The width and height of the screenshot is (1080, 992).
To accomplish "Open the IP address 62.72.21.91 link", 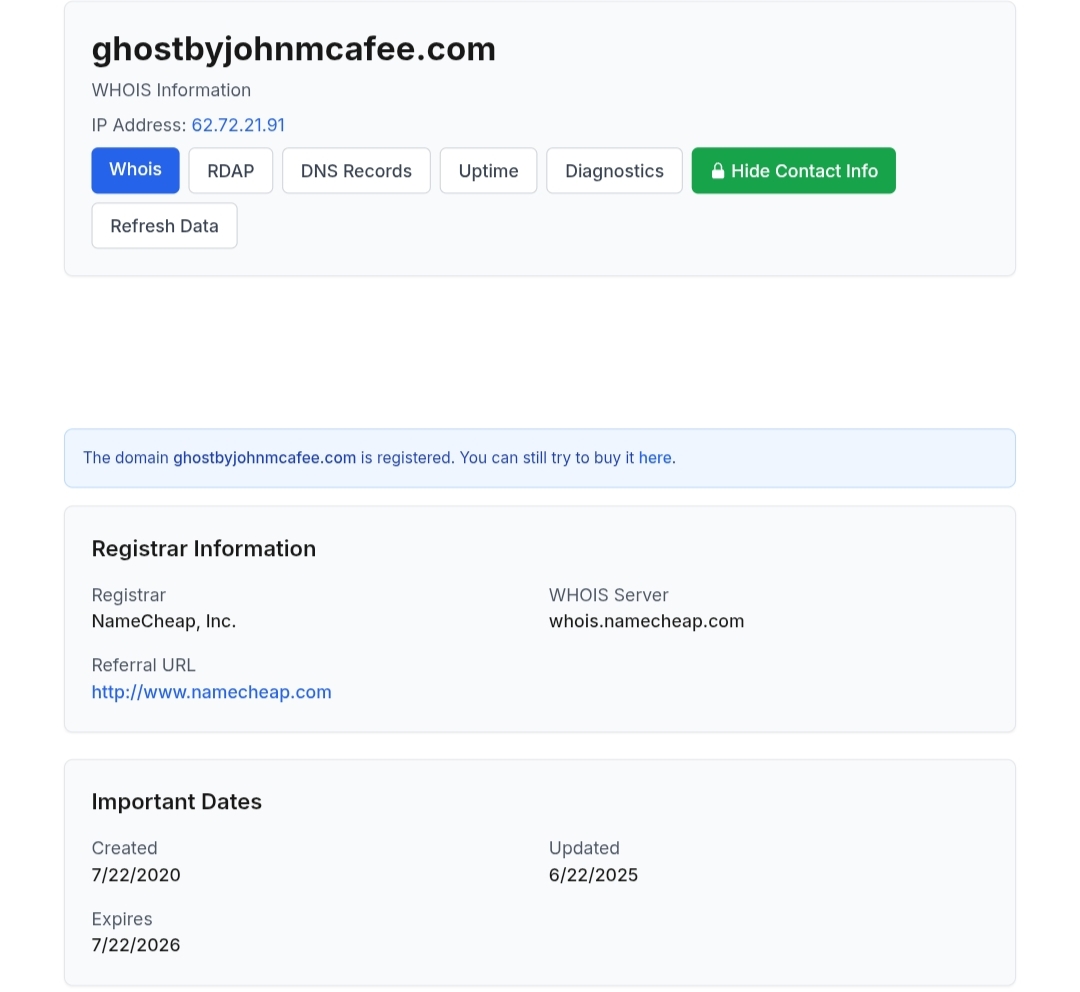I will [238, 125].
